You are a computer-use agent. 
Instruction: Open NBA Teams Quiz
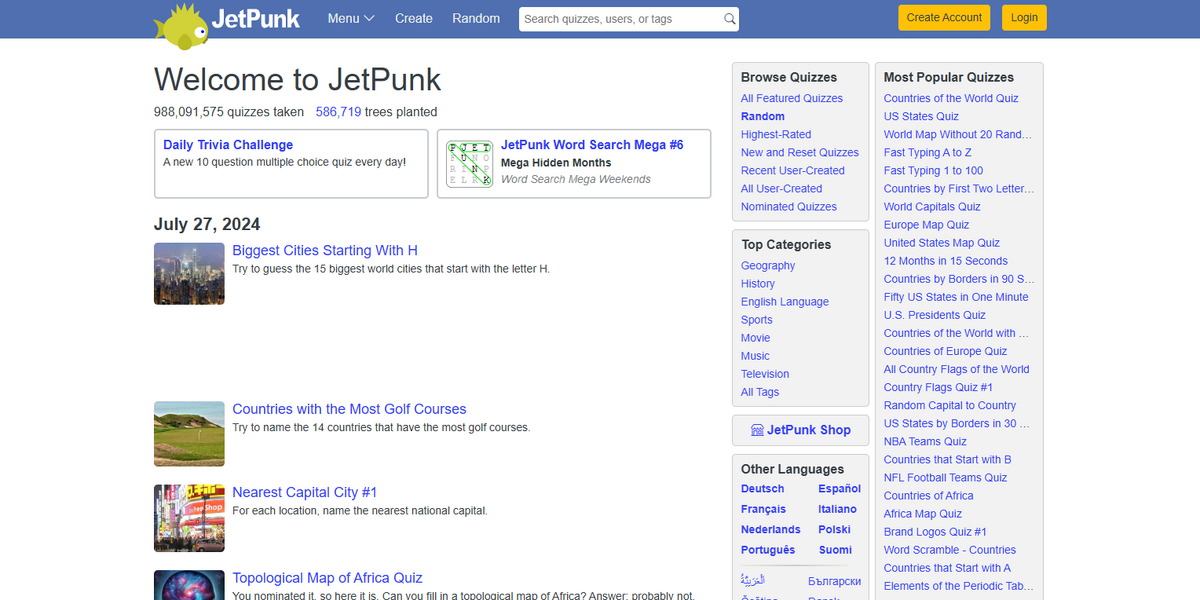(x=925, y=441)
